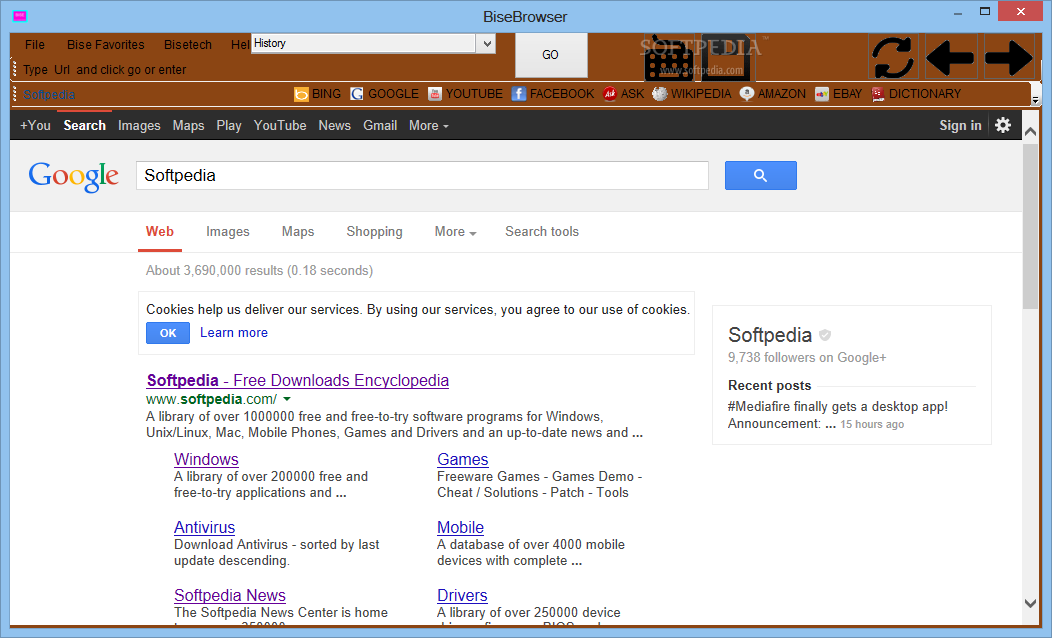
Task: Click the toolbar overflow arrow at right edge
Action: pyautogui.click(x=1035, y=100)
